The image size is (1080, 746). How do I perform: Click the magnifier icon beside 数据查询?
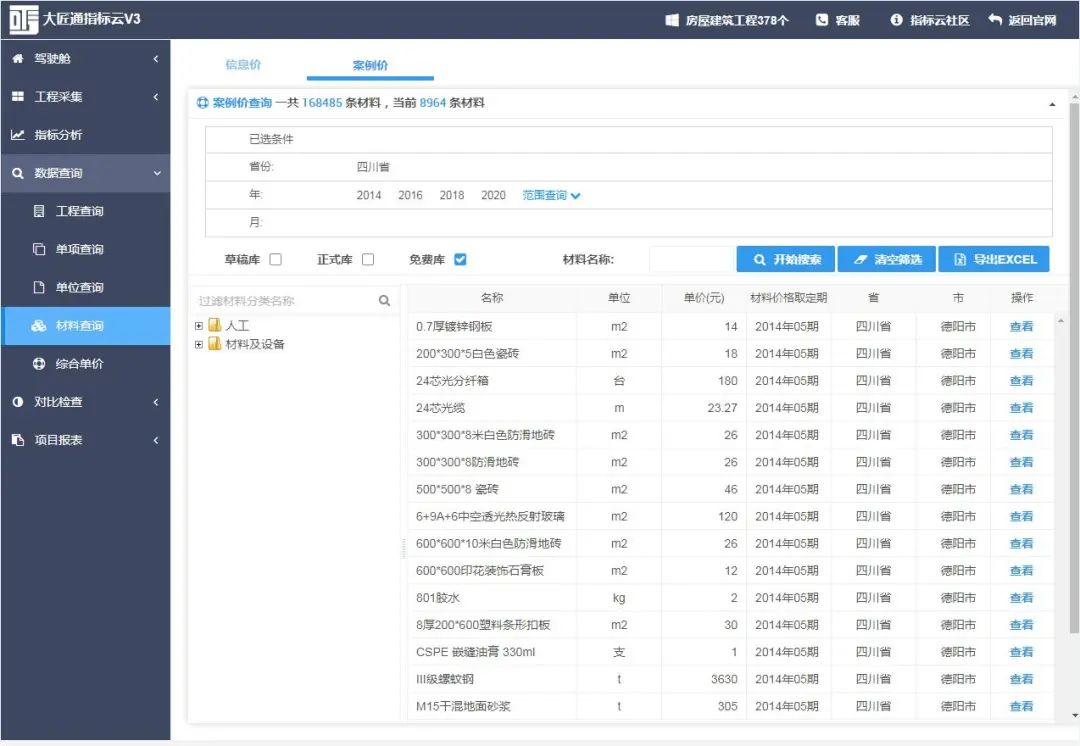pos(18,173)
